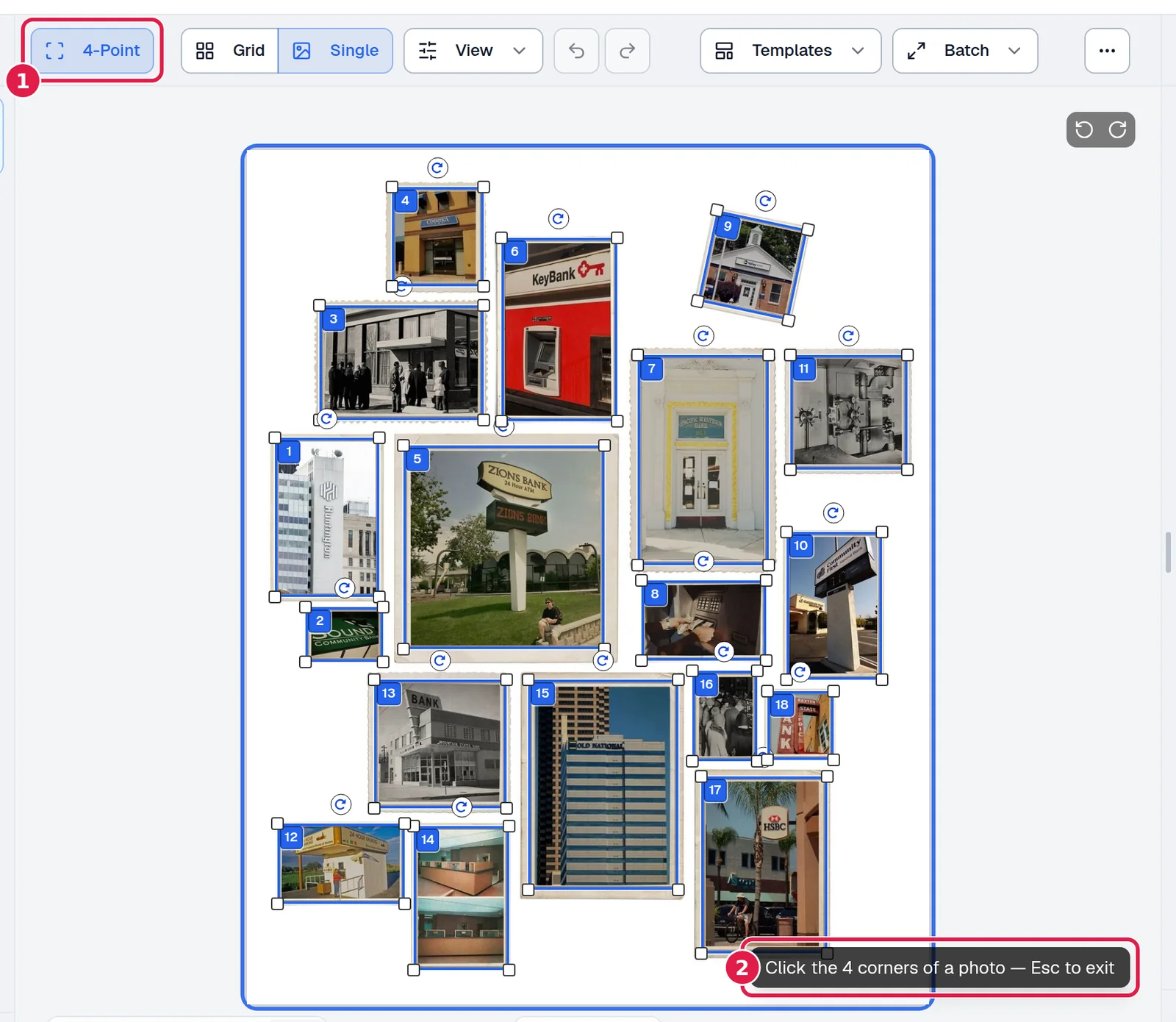Viewport: 1176px width, 1022px height.
Task: Toggle the 4-Point selection mode
Action: point(93,51)
